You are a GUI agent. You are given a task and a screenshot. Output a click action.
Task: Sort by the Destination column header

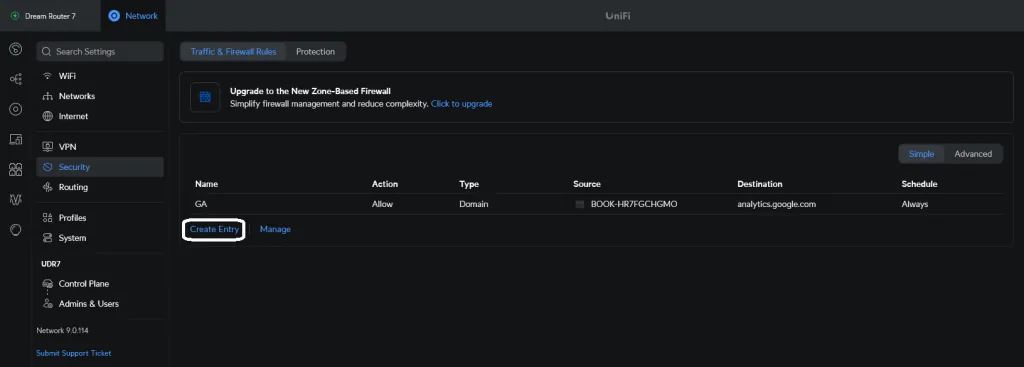(x=760, y=184)
